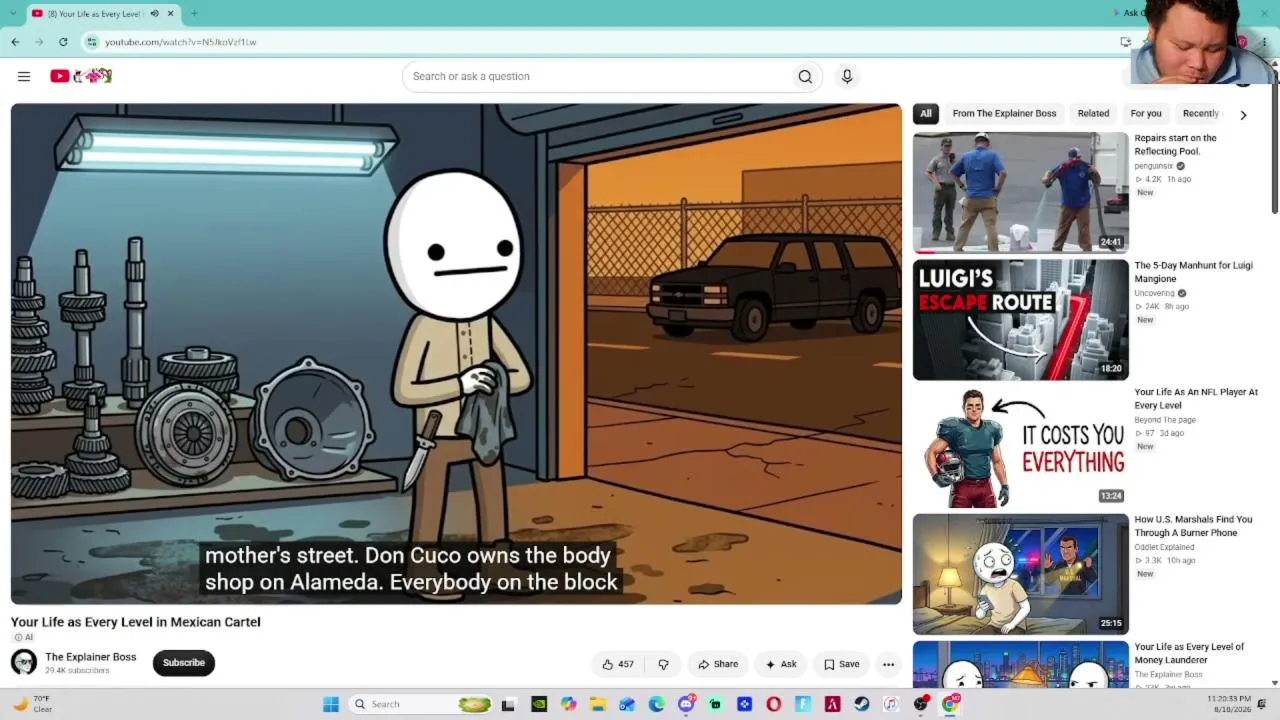Open Discord from taskbar
1280x720 pixels.
point(686,704)
